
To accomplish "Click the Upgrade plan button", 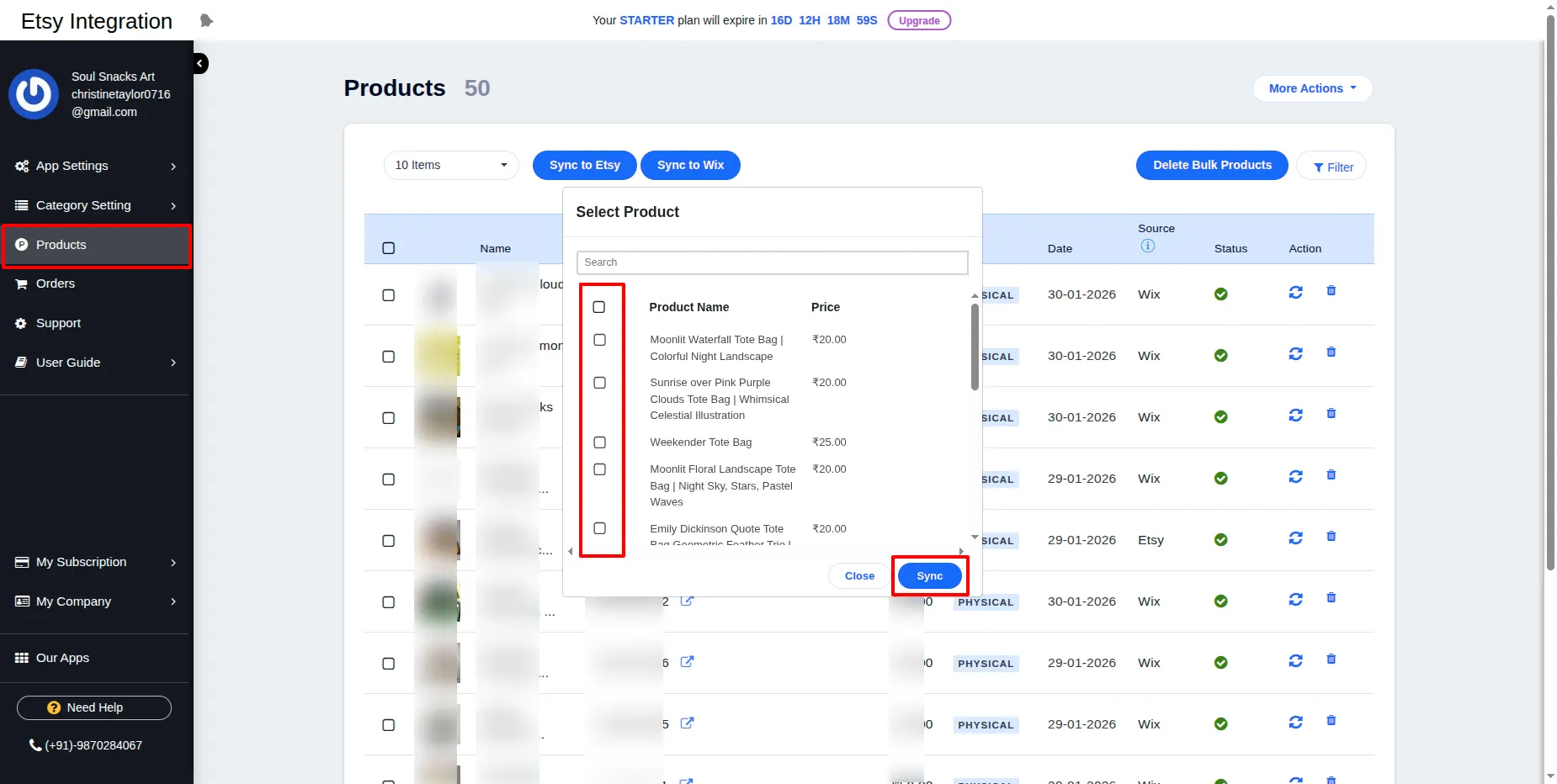I will (x=918, y=20).
